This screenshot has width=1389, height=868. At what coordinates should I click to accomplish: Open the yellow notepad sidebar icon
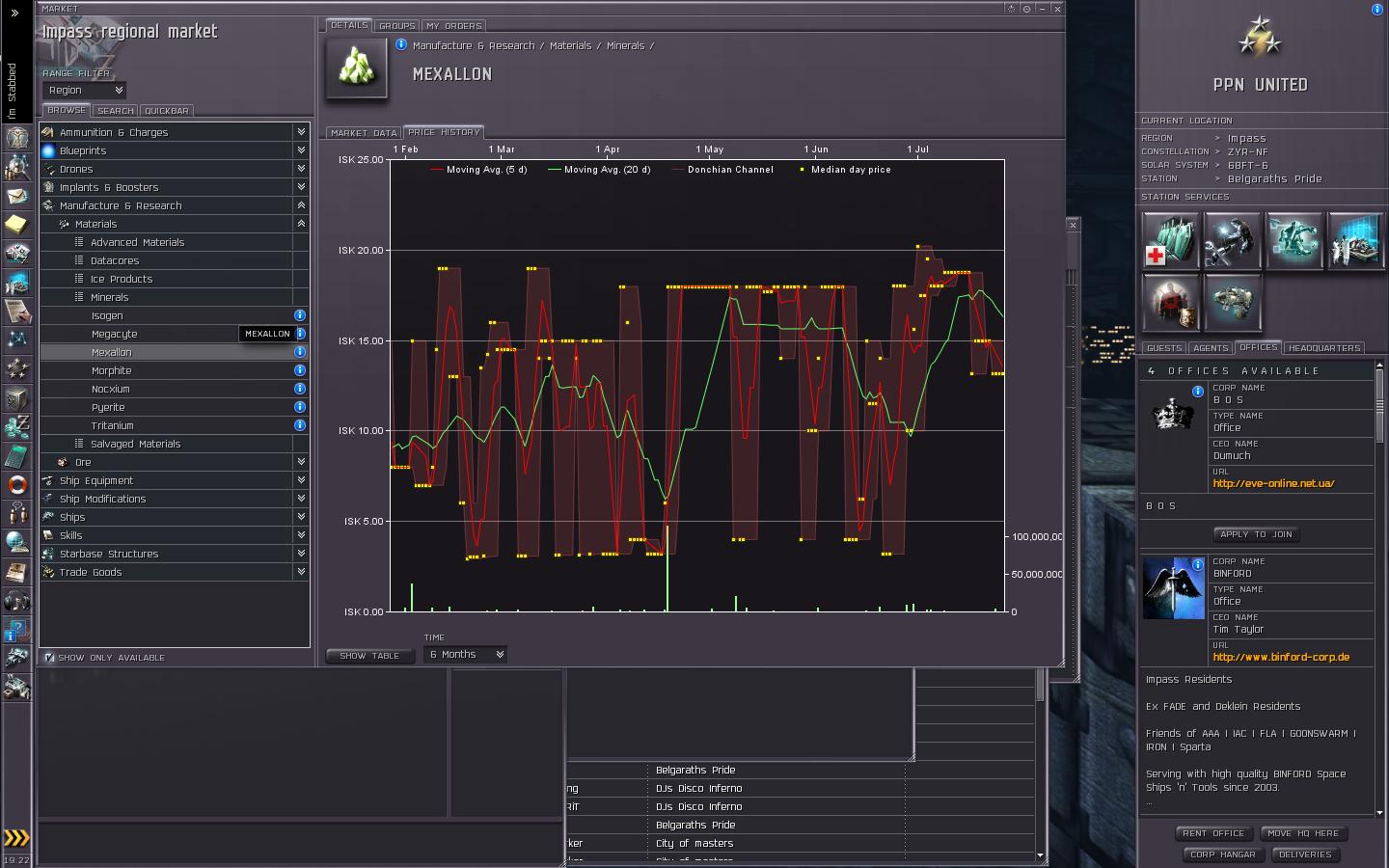point(16,225)
